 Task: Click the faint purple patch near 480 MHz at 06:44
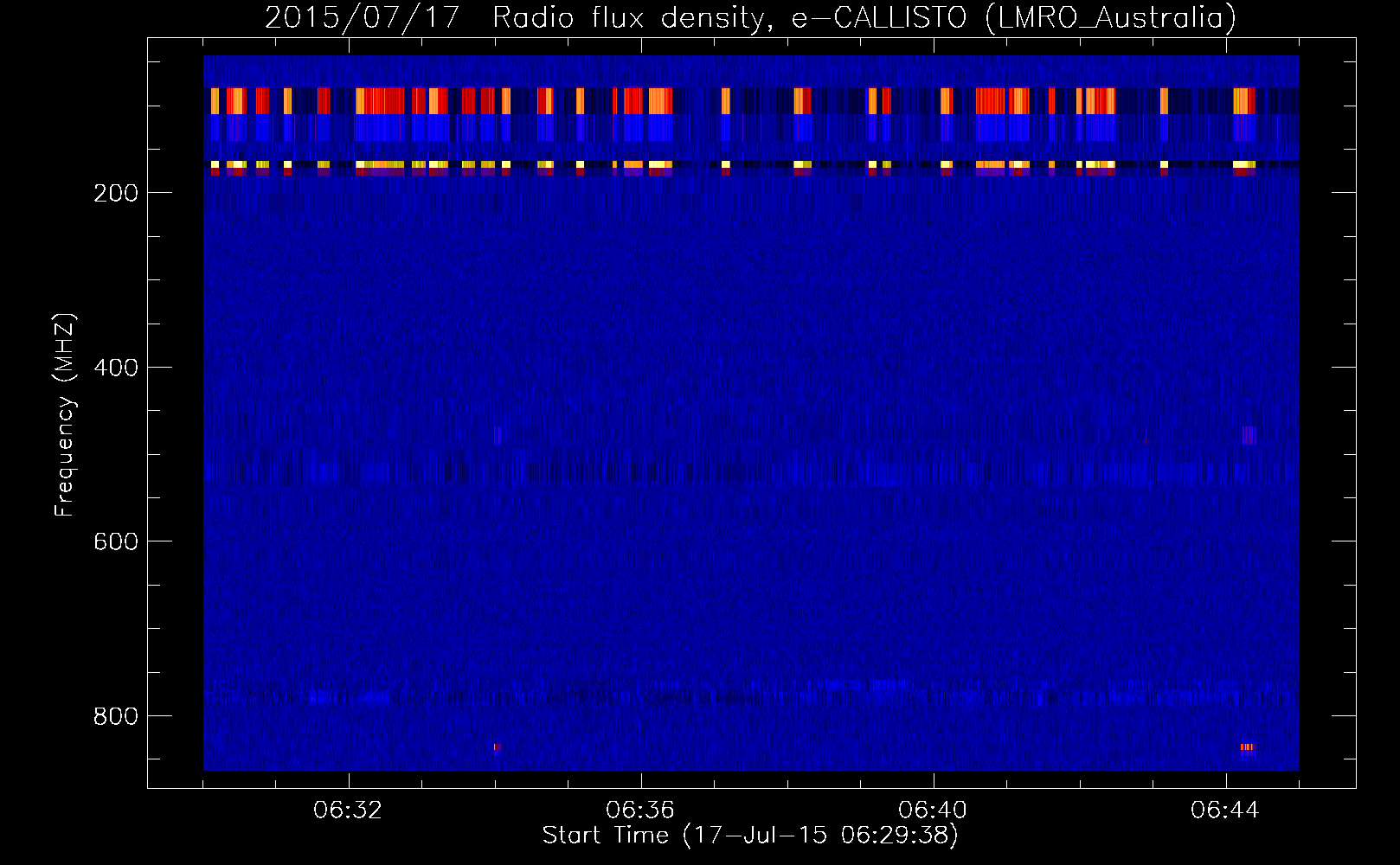[1249, 435]
